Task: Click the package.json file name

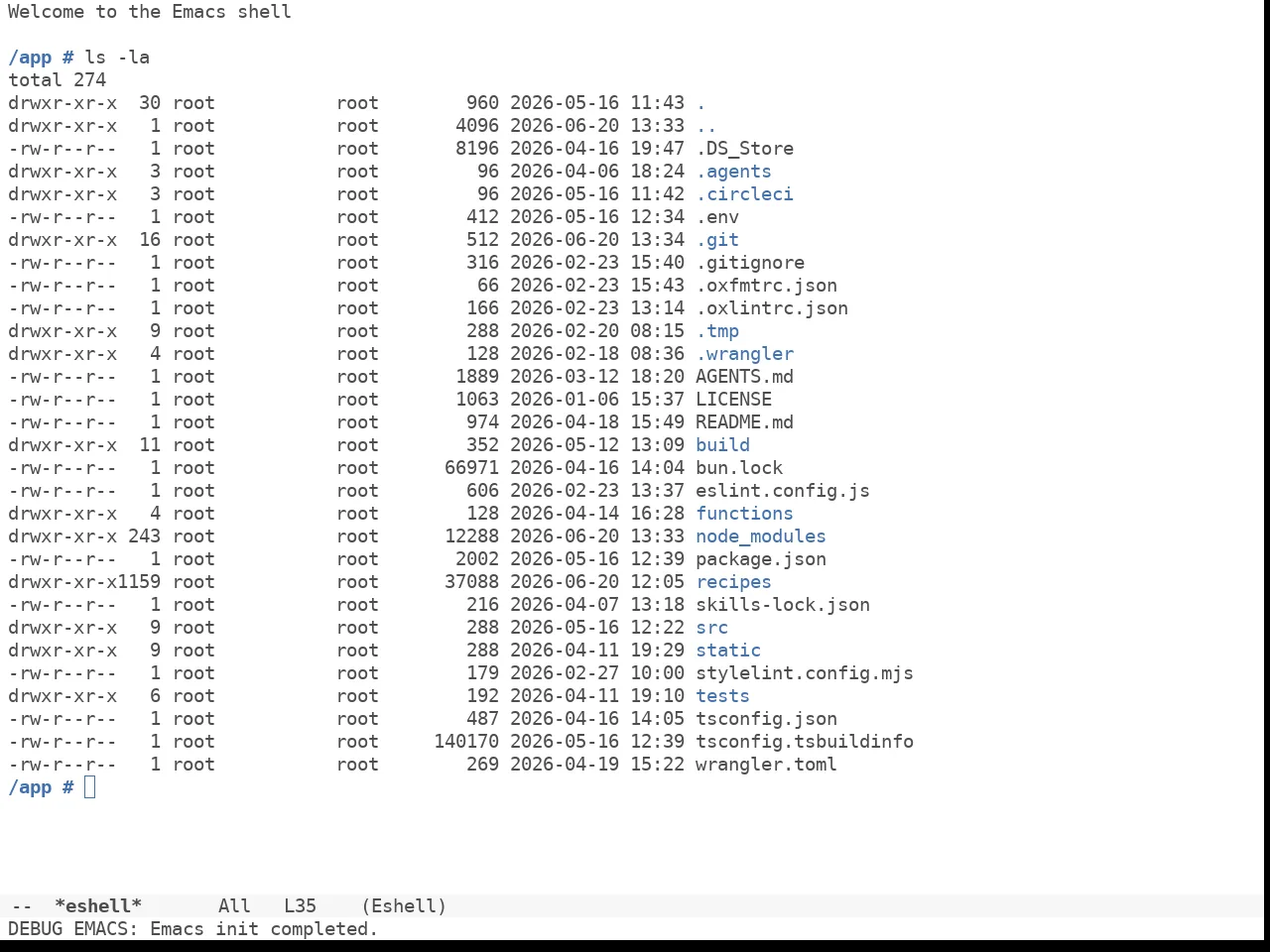Action: click(761, 559)
